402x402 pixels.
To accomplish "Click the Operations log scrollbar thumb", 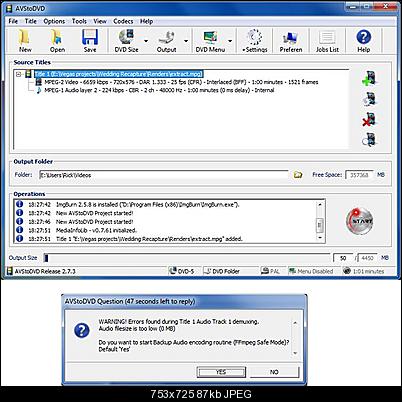I will click(x=320, y=225).
